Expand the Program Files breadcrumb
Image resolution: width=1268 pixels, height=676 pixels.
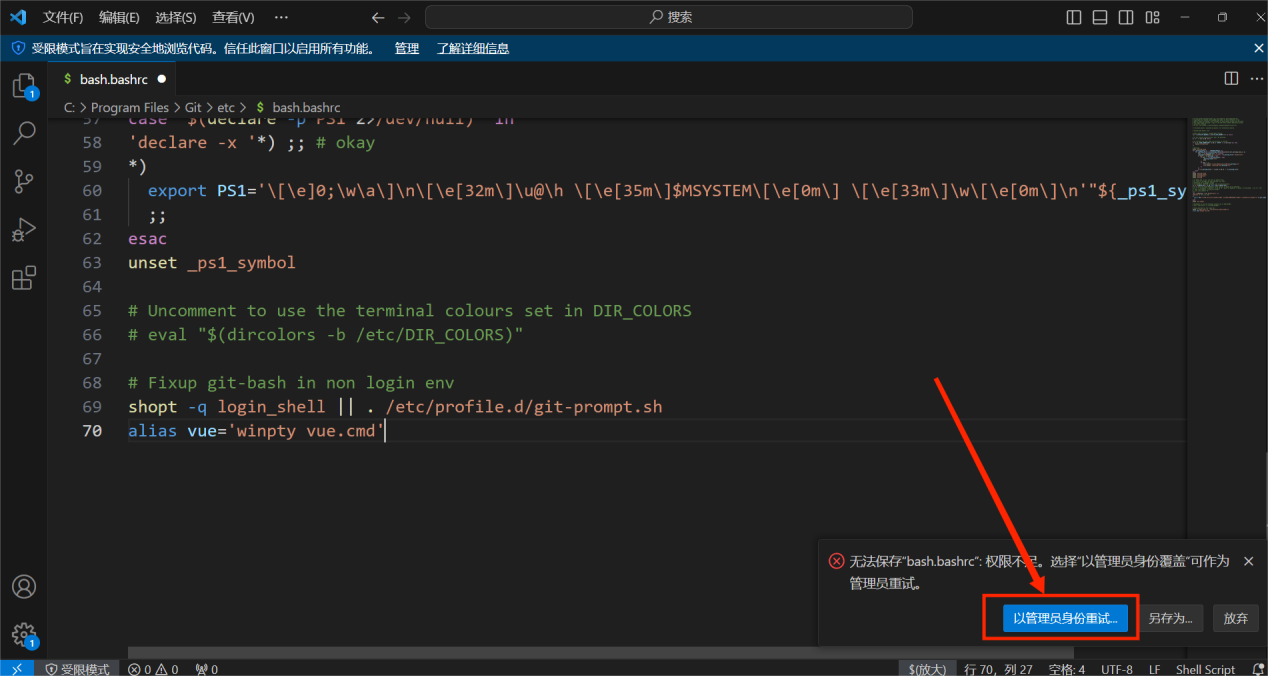click(x=130, y=107)
